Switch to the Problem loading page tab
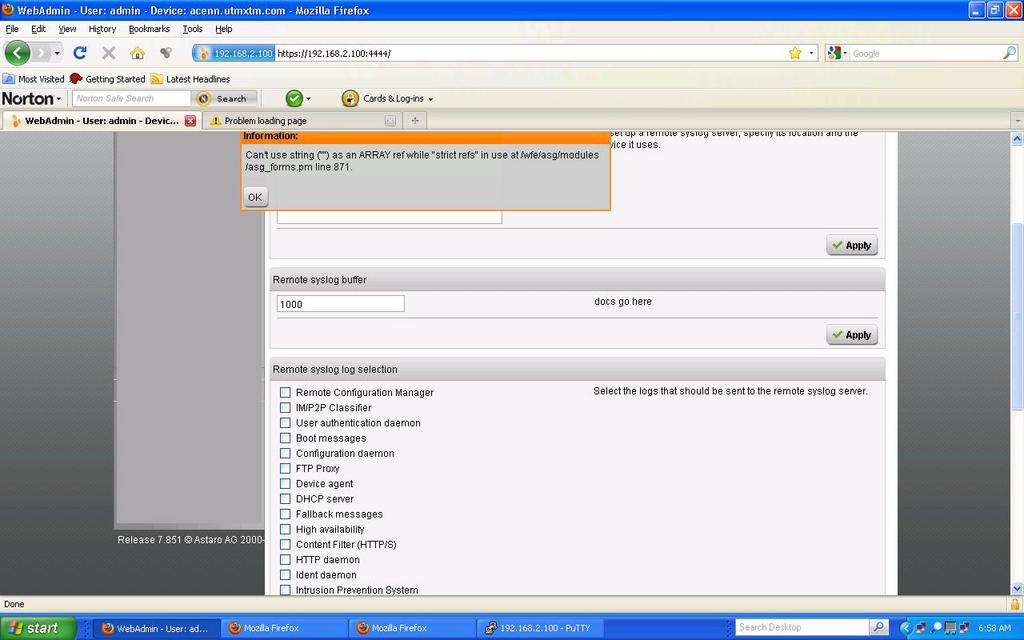The height and width of the screenshot is (640, 1024). click(x=295, y=121)
